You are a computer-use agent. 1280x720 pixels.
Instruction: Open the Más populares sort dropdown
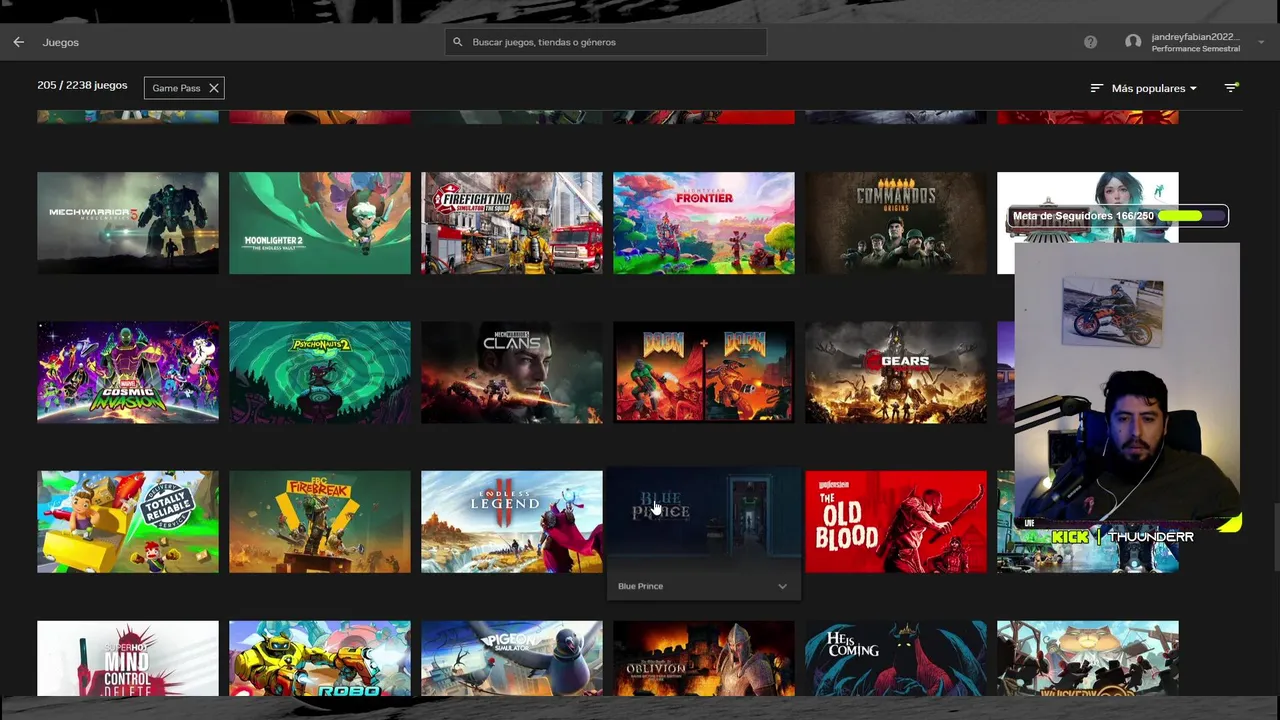tap(1153, 88)
